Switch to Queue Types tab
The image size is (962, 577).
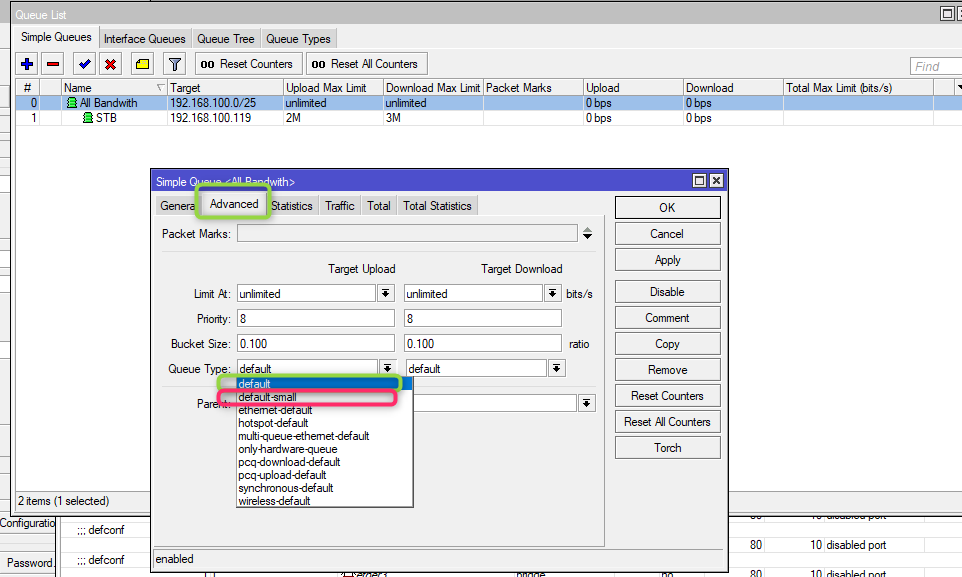coord(298,39)
